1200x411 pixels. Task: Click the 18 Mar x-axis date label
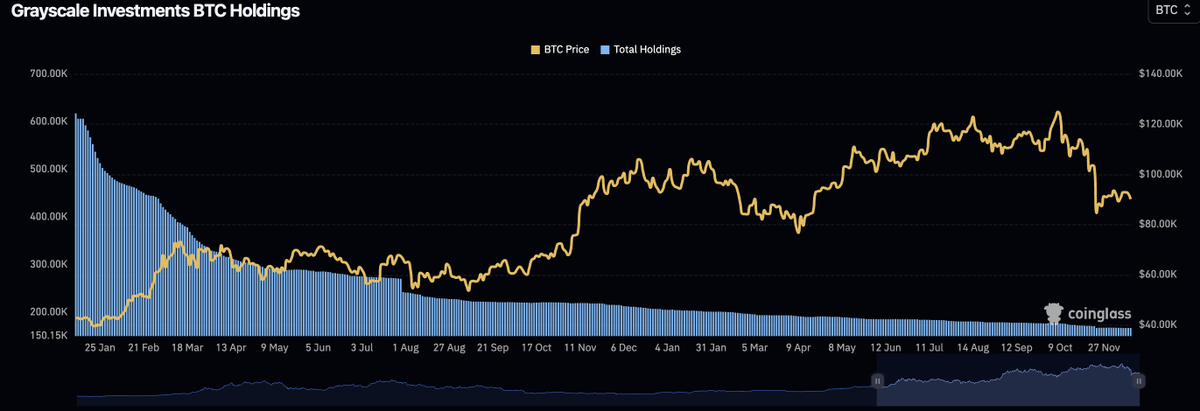pos(190,348)
